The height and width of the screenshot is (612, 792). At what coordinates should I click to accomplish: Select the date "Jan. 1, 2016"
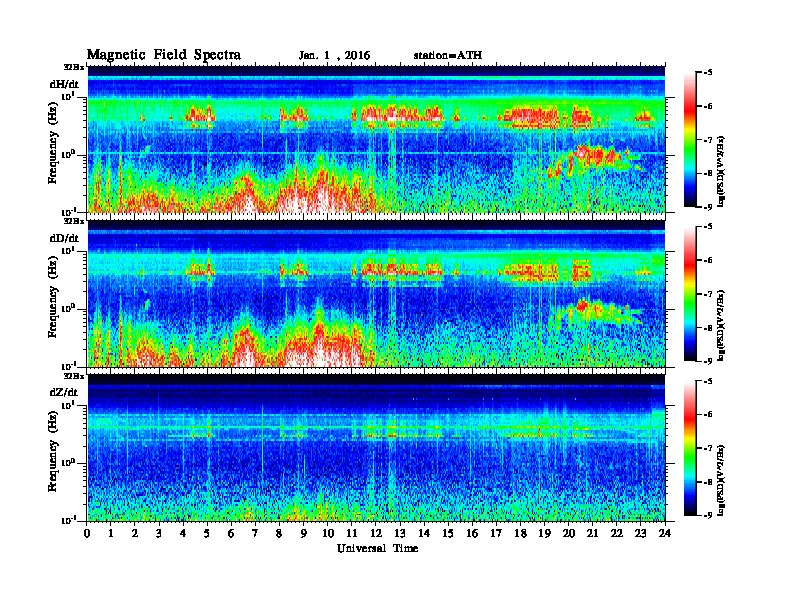click(334, 56)
